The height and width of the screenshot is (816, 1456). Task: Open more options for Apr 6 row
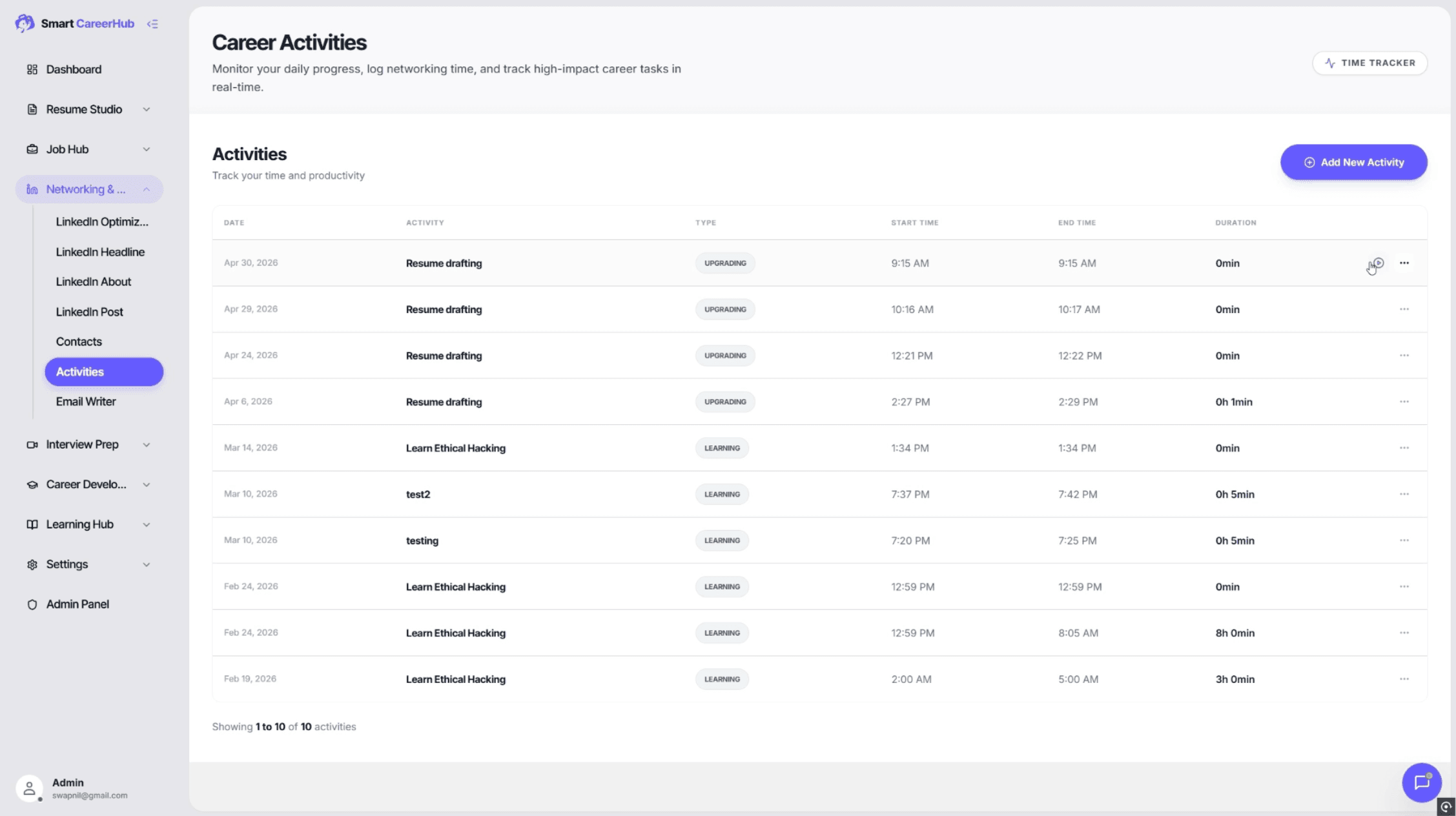[x=1404, y=402]
